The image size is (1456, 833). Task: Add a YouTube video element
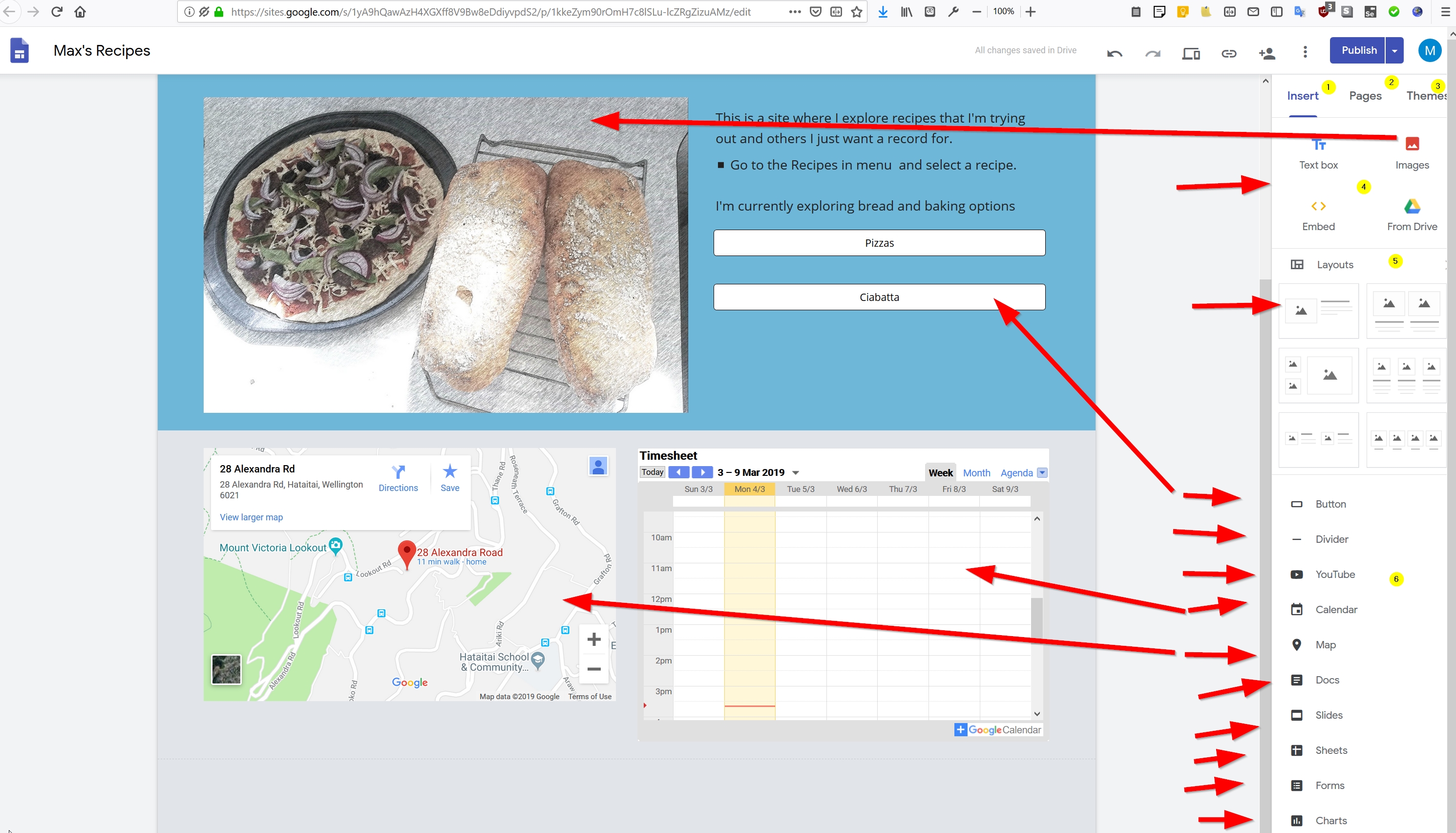[1334, 575]
